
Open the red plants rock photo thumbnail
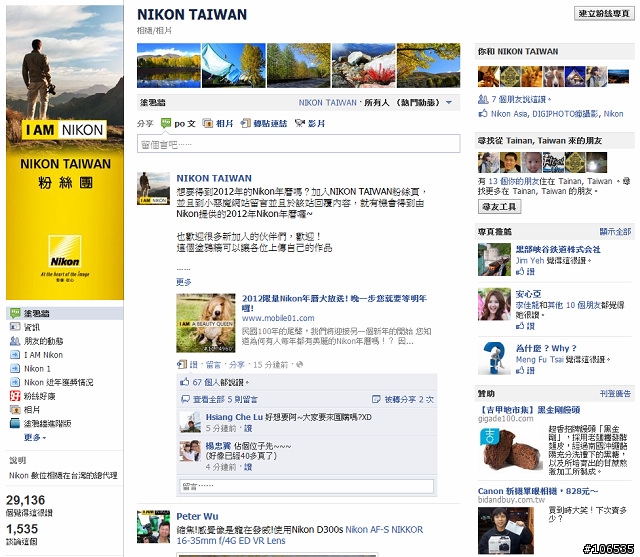point(363,66)
